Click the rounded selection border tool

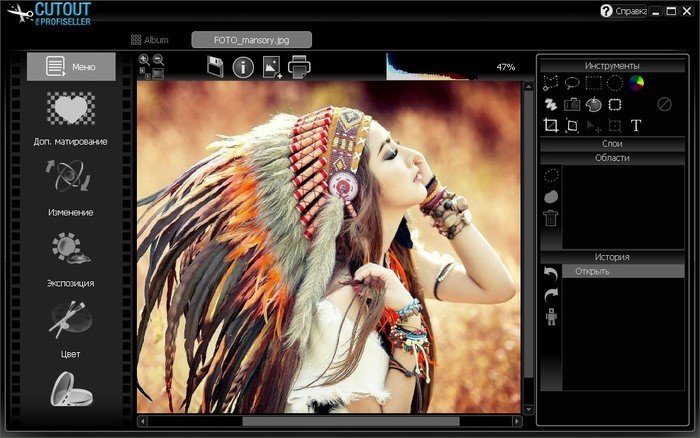click(615, 104)
